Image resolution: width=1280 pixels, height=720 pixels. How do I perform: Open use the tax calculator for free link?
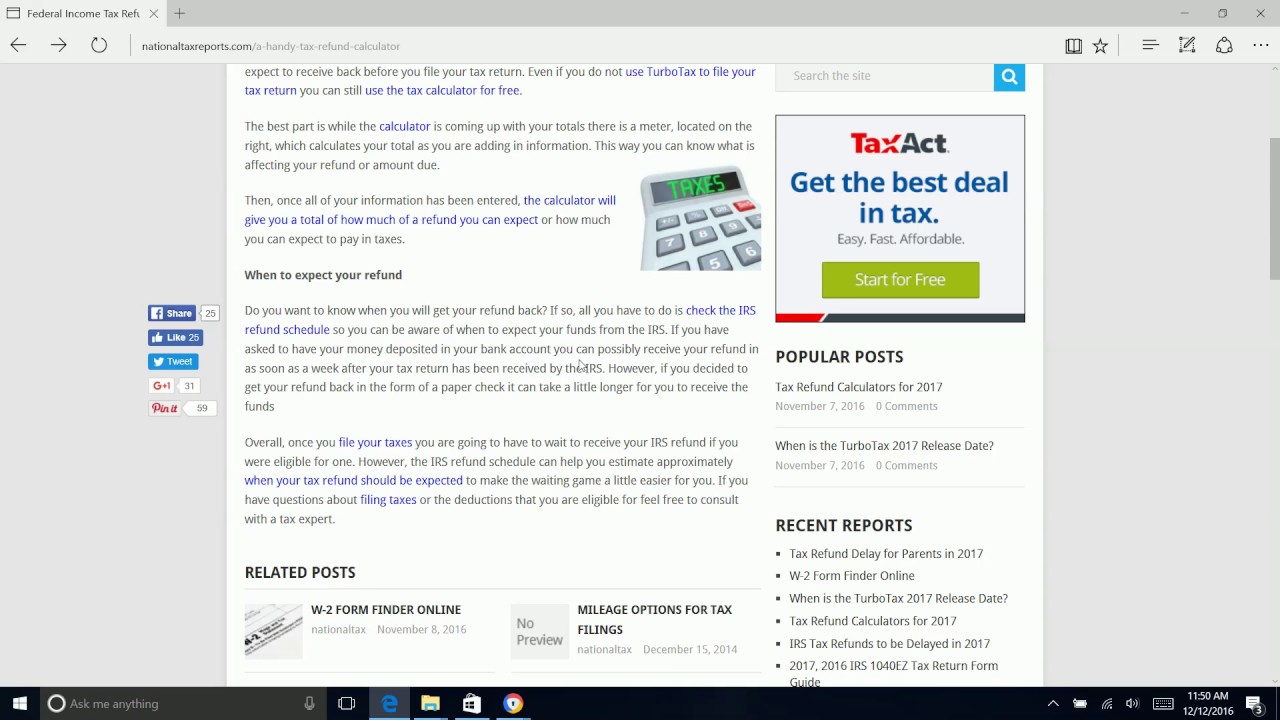pyautogui.click(x=442, y=90)
